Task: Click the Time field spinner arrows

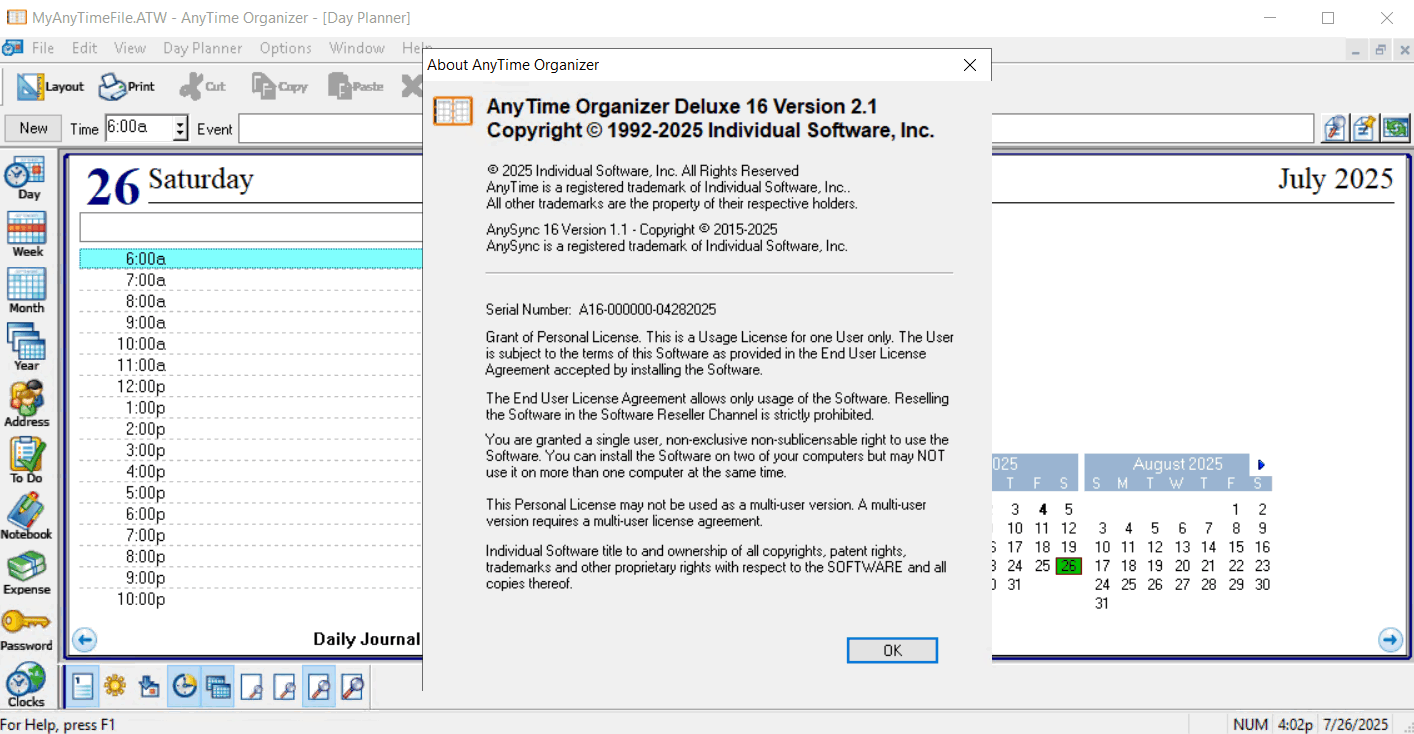Action: [x=180, y=128]
